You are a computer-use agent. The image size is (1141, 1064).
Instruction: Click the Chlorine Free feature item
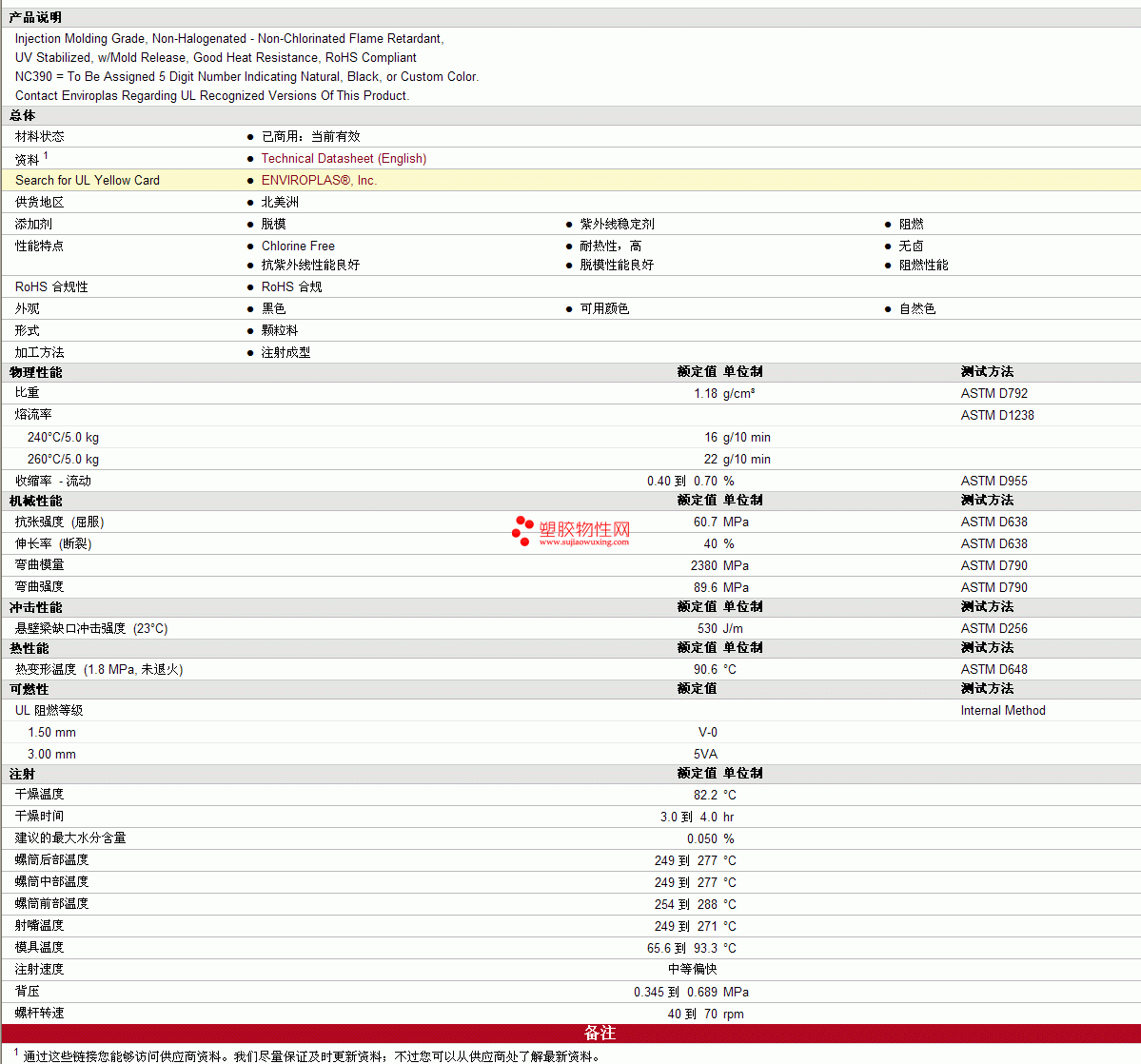(x=298, y=246)
